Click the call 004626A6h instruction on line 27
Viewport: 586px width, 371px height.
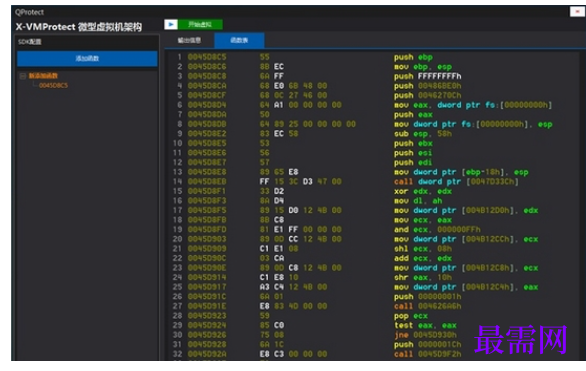[x=428, y=306]
